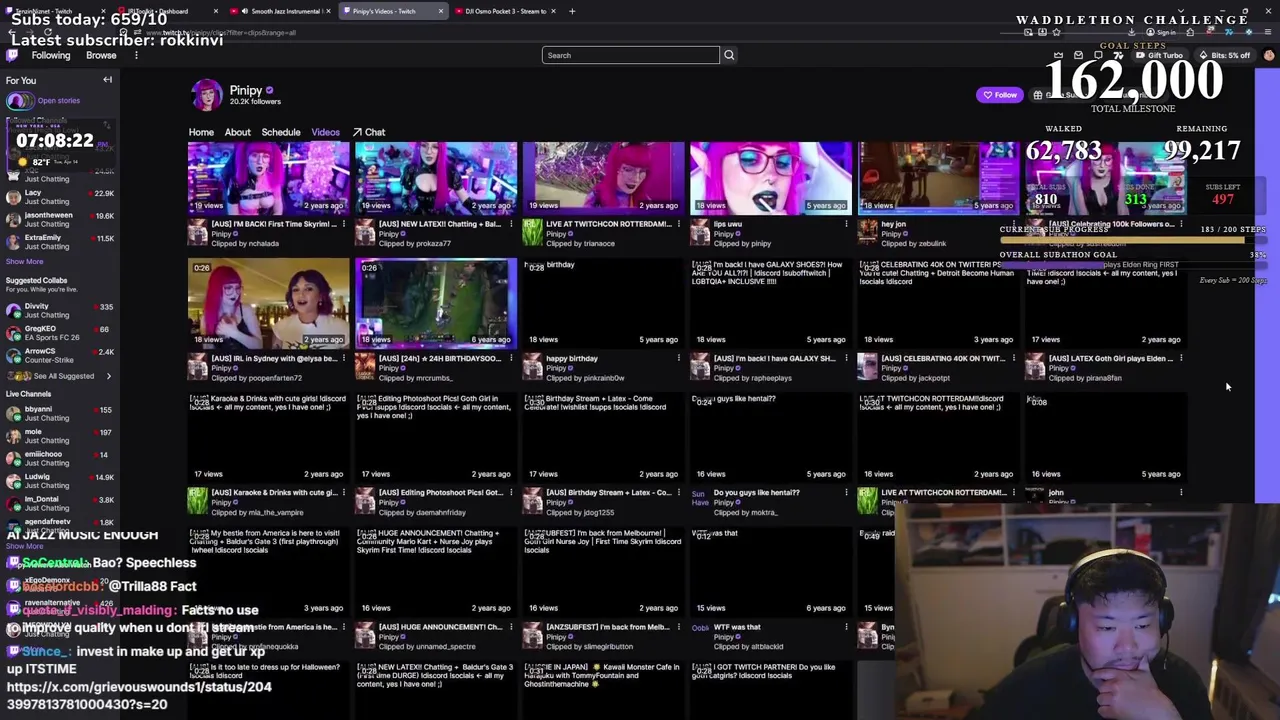This screenshot has height=720, width=1280.
Task: Close the Pinipy's Videos tab
Action: click(x=440, y=11)
